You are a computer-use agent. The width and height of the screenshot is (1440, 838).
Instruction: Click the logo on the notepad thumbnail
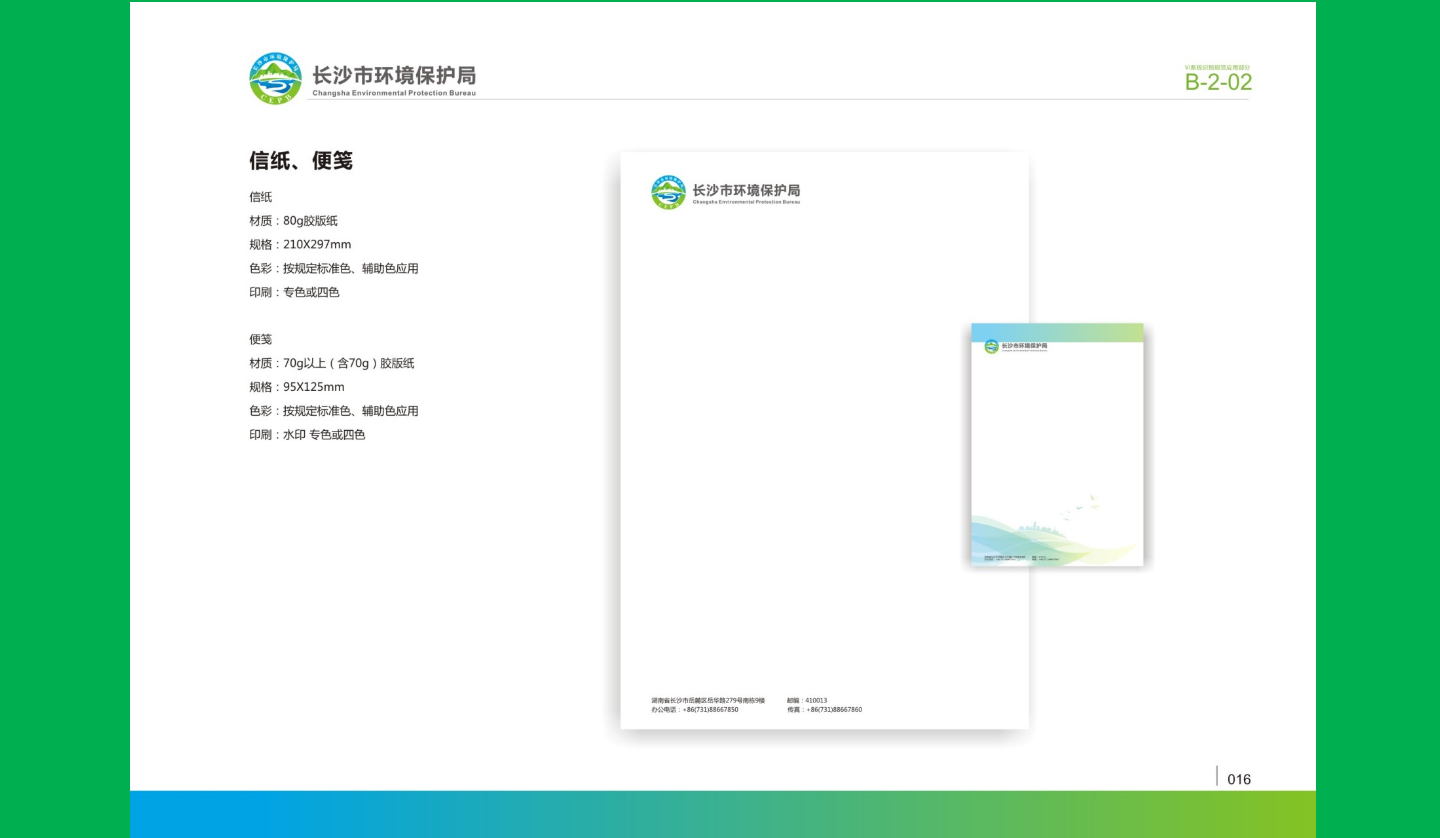pos(990,345)
